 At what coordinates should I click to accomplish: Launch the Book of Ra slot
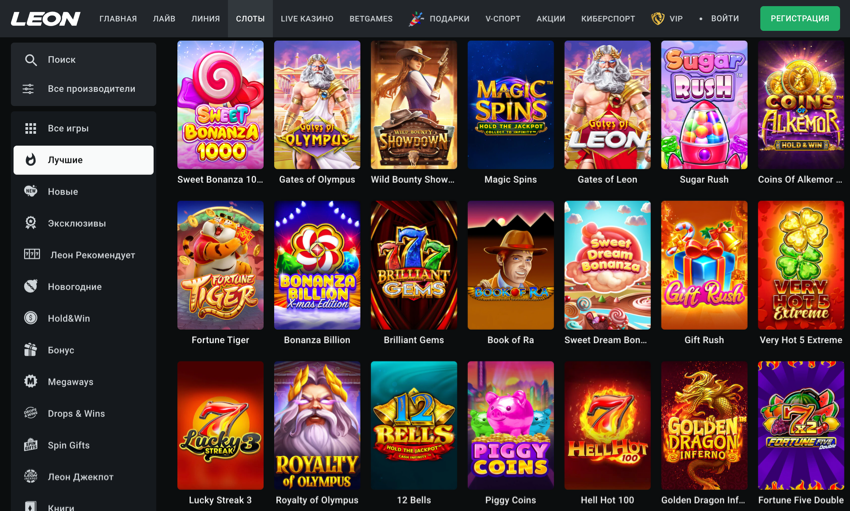point(511,266)
